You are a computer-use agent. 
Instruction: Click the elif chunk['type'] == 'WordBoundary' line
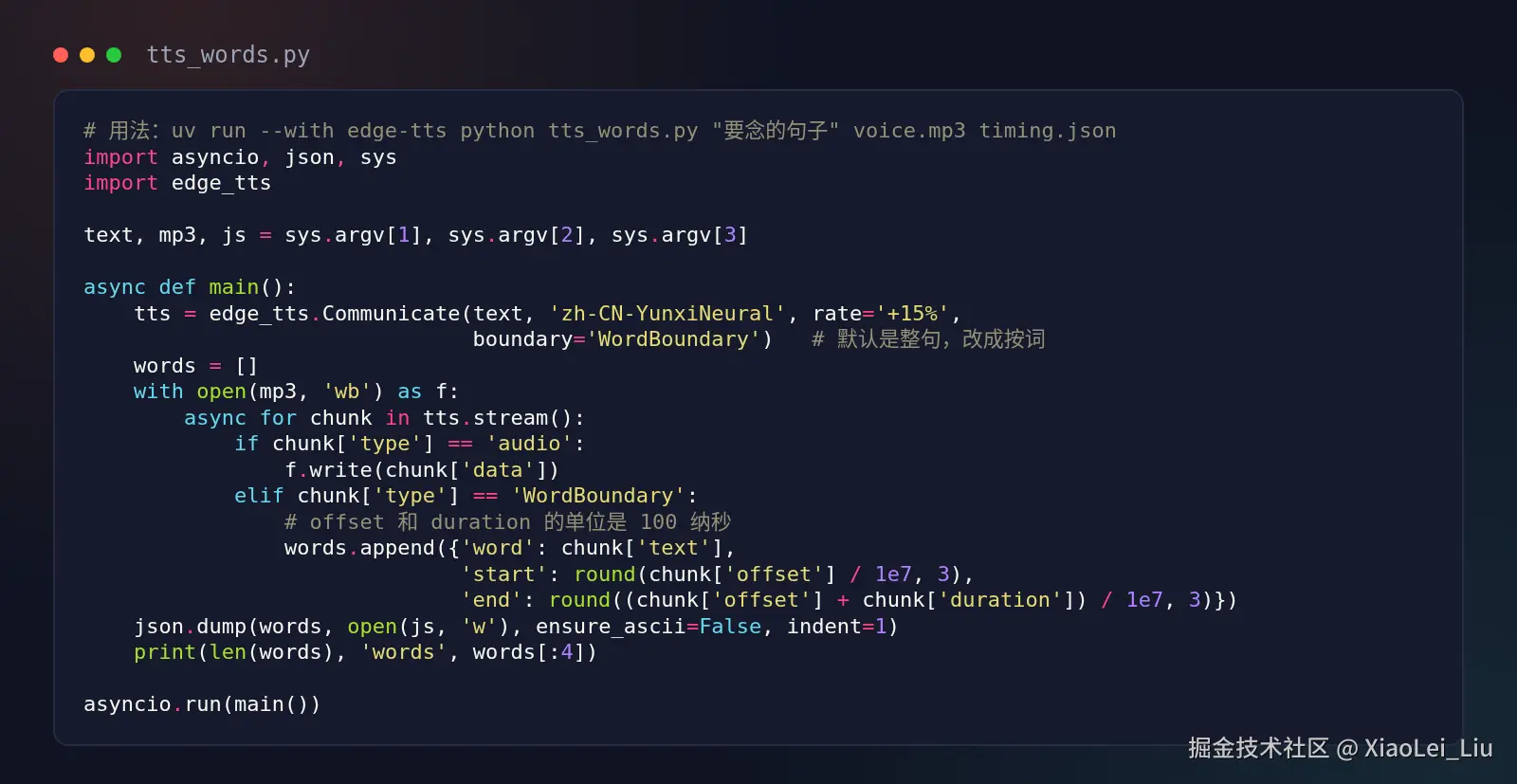coord(466,496)
